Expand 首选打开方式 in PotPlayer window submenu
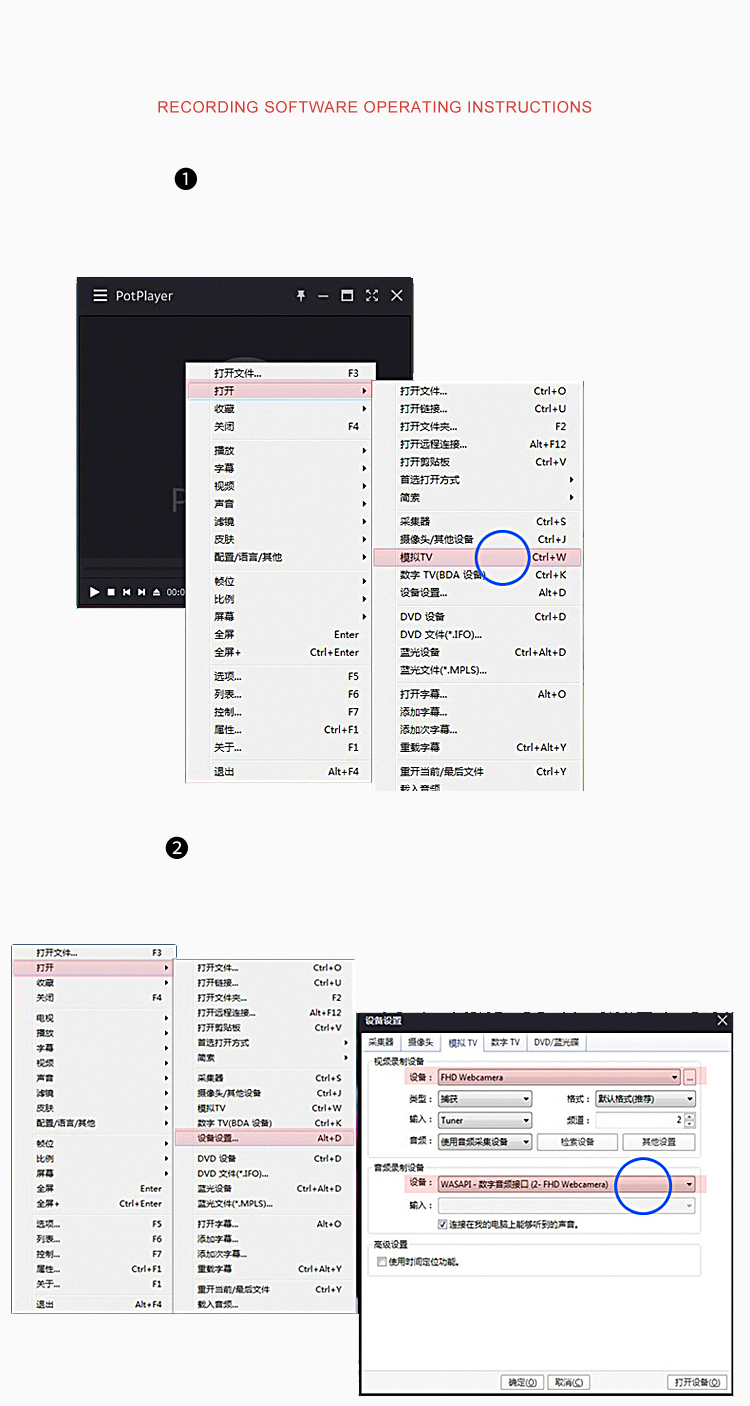This screenshot has width=750, height=1406. point(477,480)
